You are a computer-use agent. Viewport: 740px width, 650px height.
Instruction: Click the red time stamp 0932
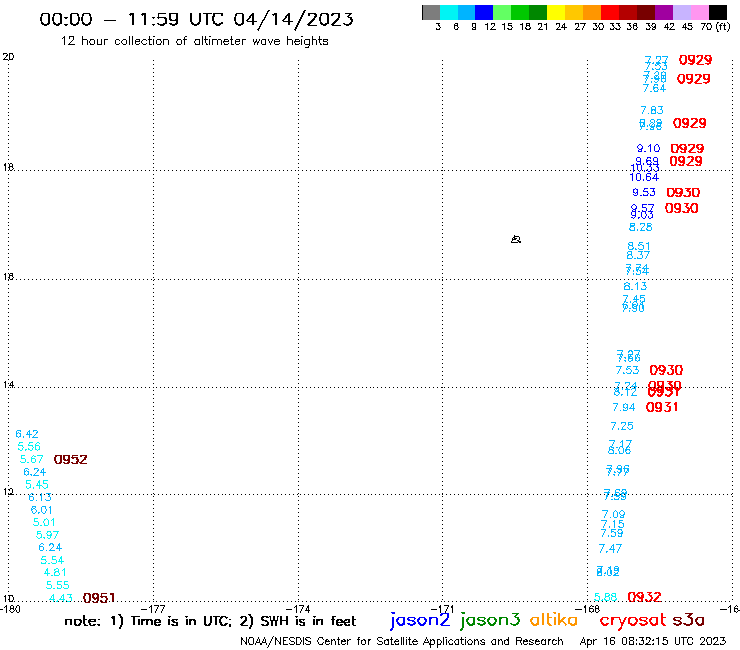click(x=644, y=597)
